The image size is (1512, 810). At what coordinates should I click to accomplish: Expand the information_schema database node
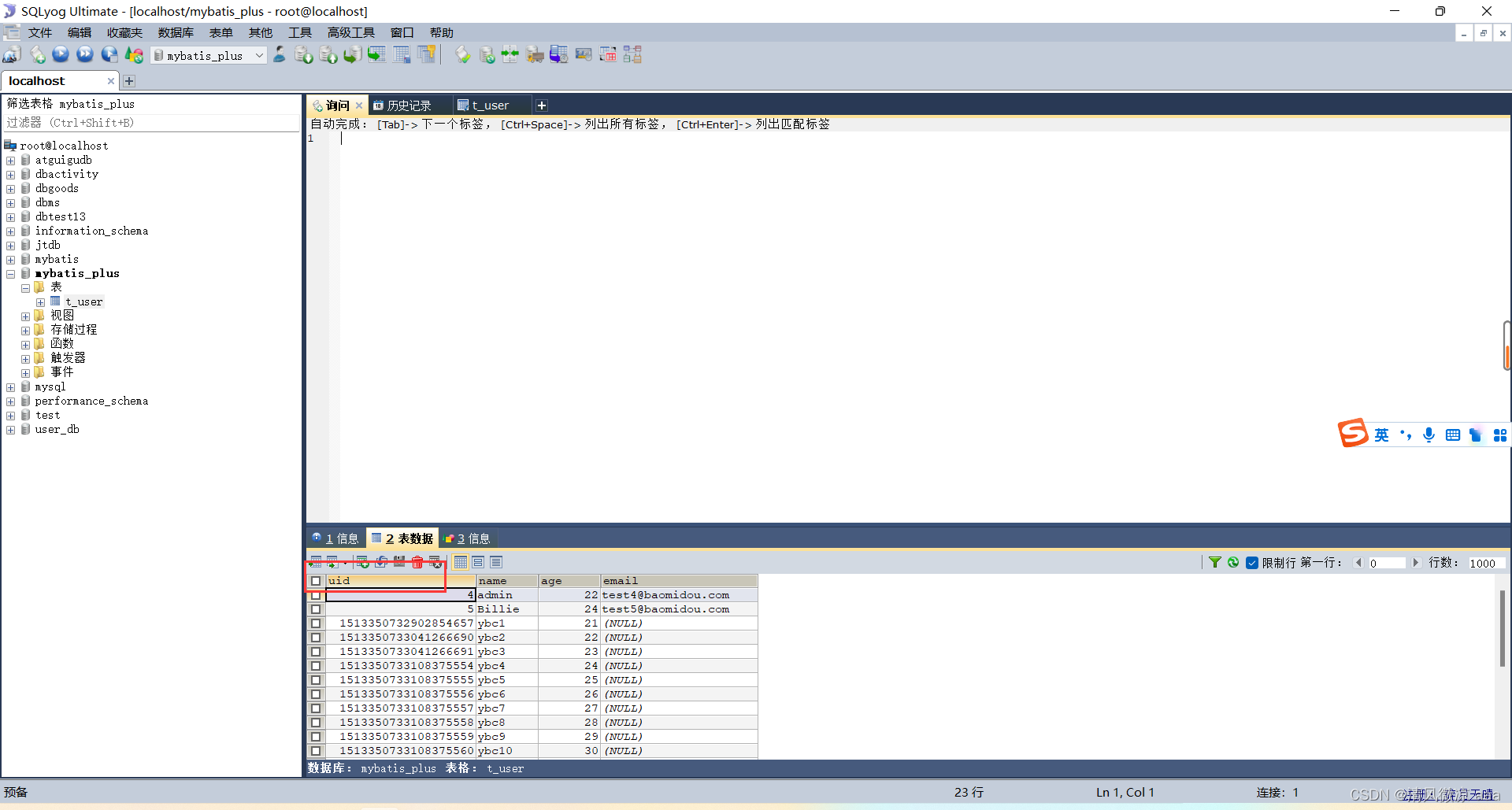[x=11, y=231]
